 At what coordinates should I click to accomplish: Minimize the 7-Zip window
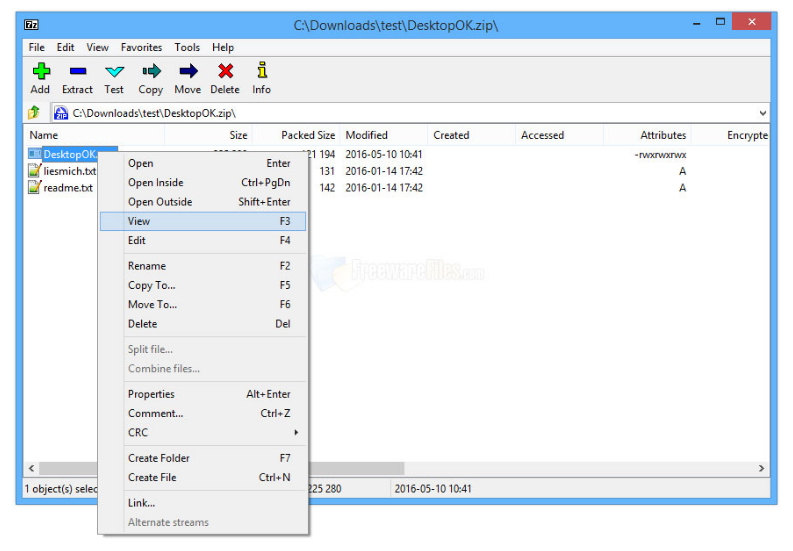tap(696, 23)
